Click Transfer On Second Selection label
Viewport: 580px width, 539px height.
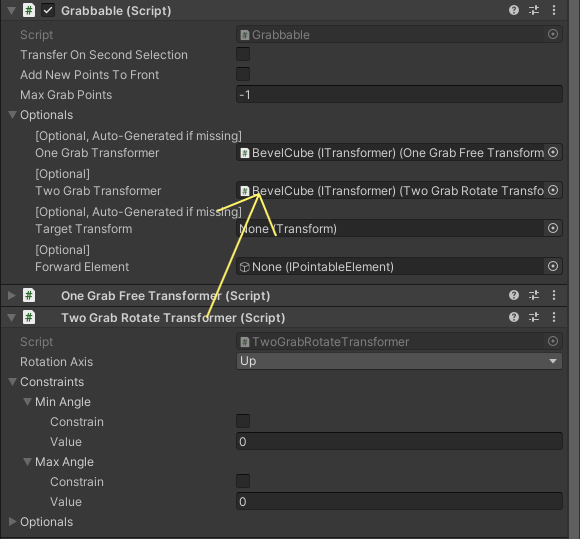[104, 55]
